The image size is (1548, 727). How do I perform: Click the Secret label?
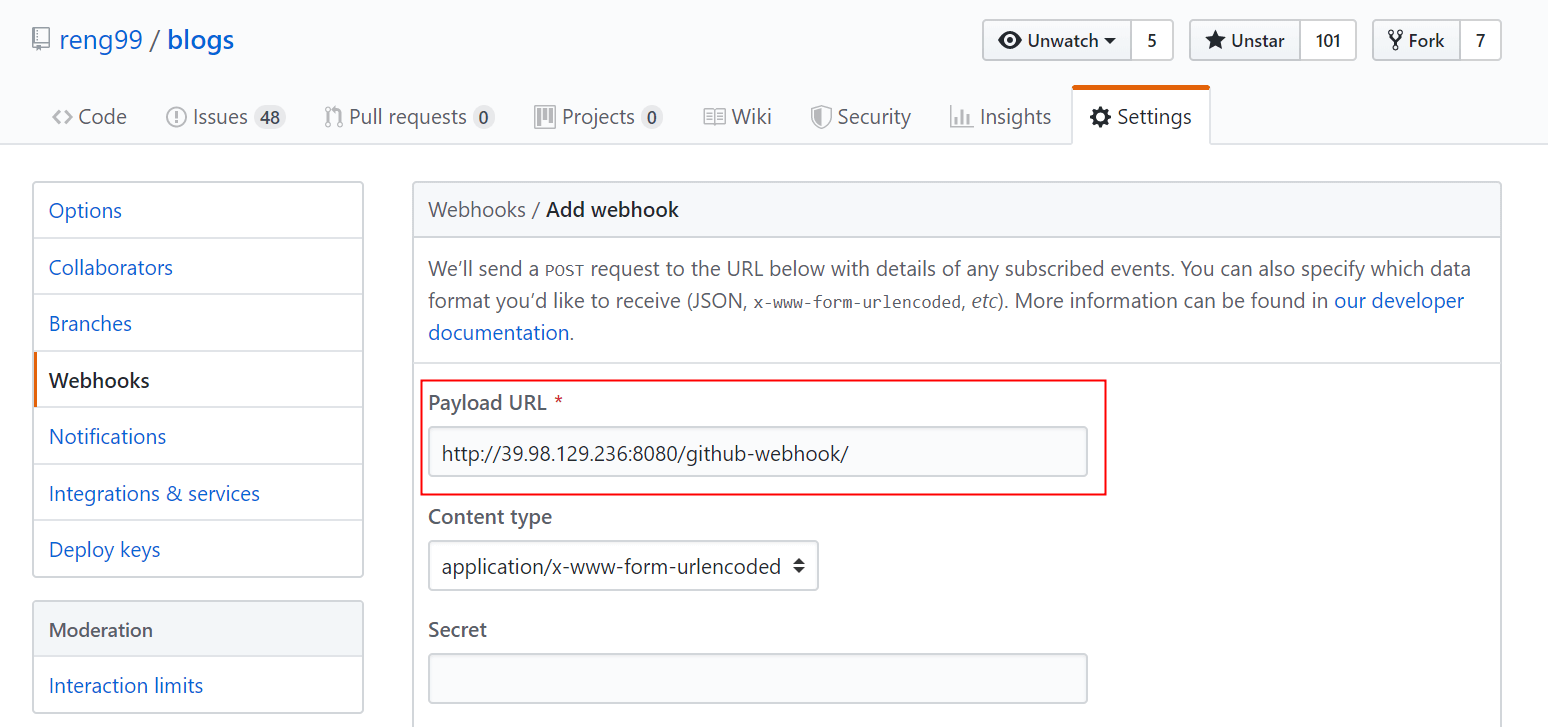click(457, 630)
